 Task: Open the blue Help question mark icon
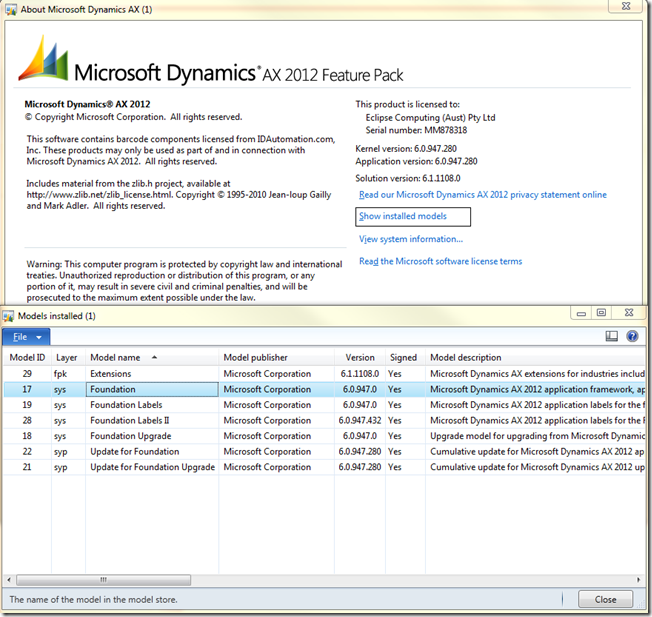click(632, 337)
